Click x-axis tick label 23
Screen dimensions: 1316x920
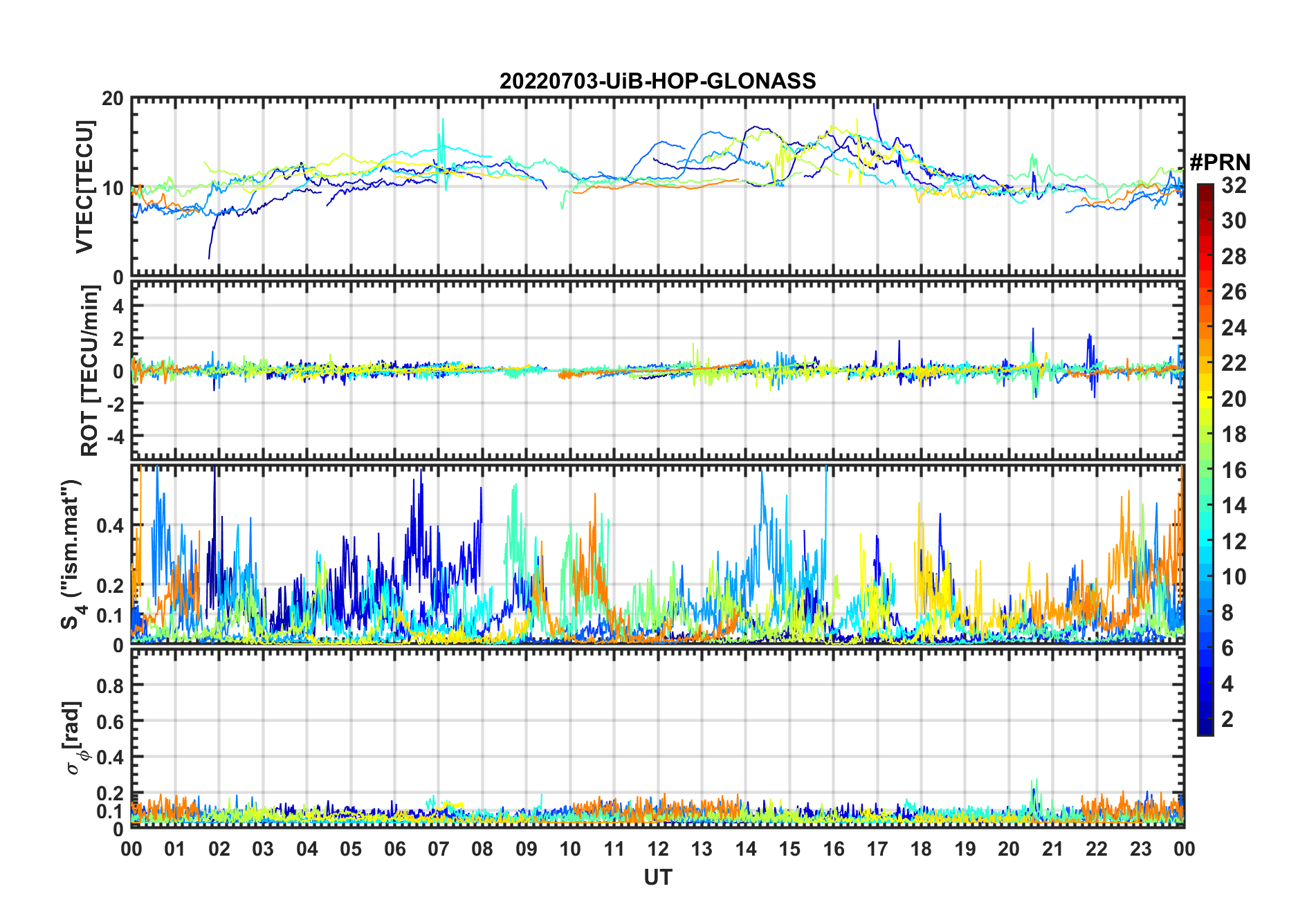(x=1141, y=849)
